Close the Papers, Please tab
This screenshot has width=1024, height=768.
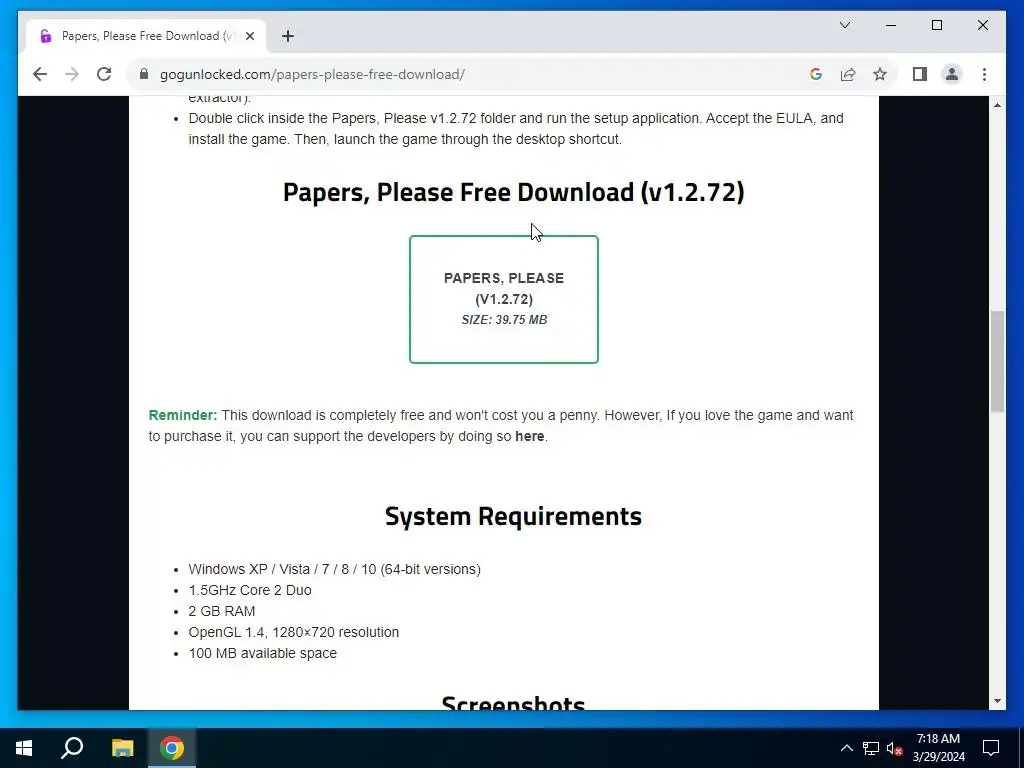[x=249, y=36]
